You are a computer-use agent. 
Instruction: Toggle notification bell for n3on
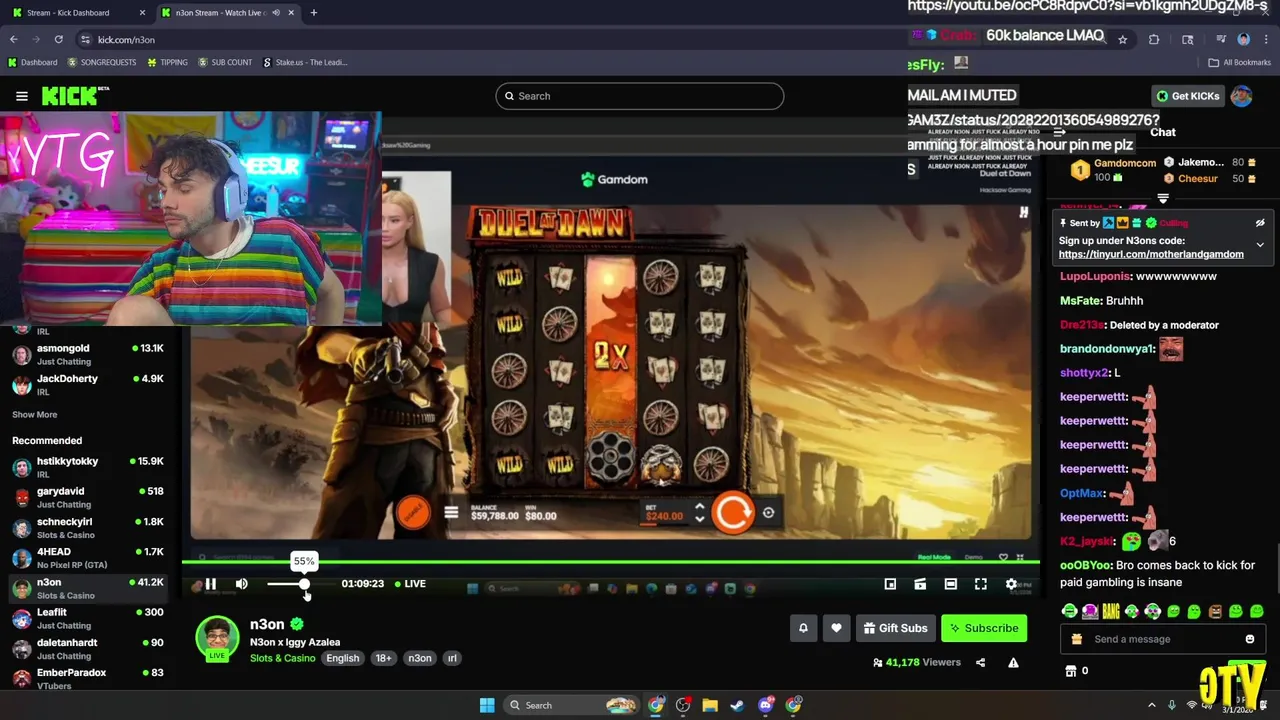click(803, 628)
